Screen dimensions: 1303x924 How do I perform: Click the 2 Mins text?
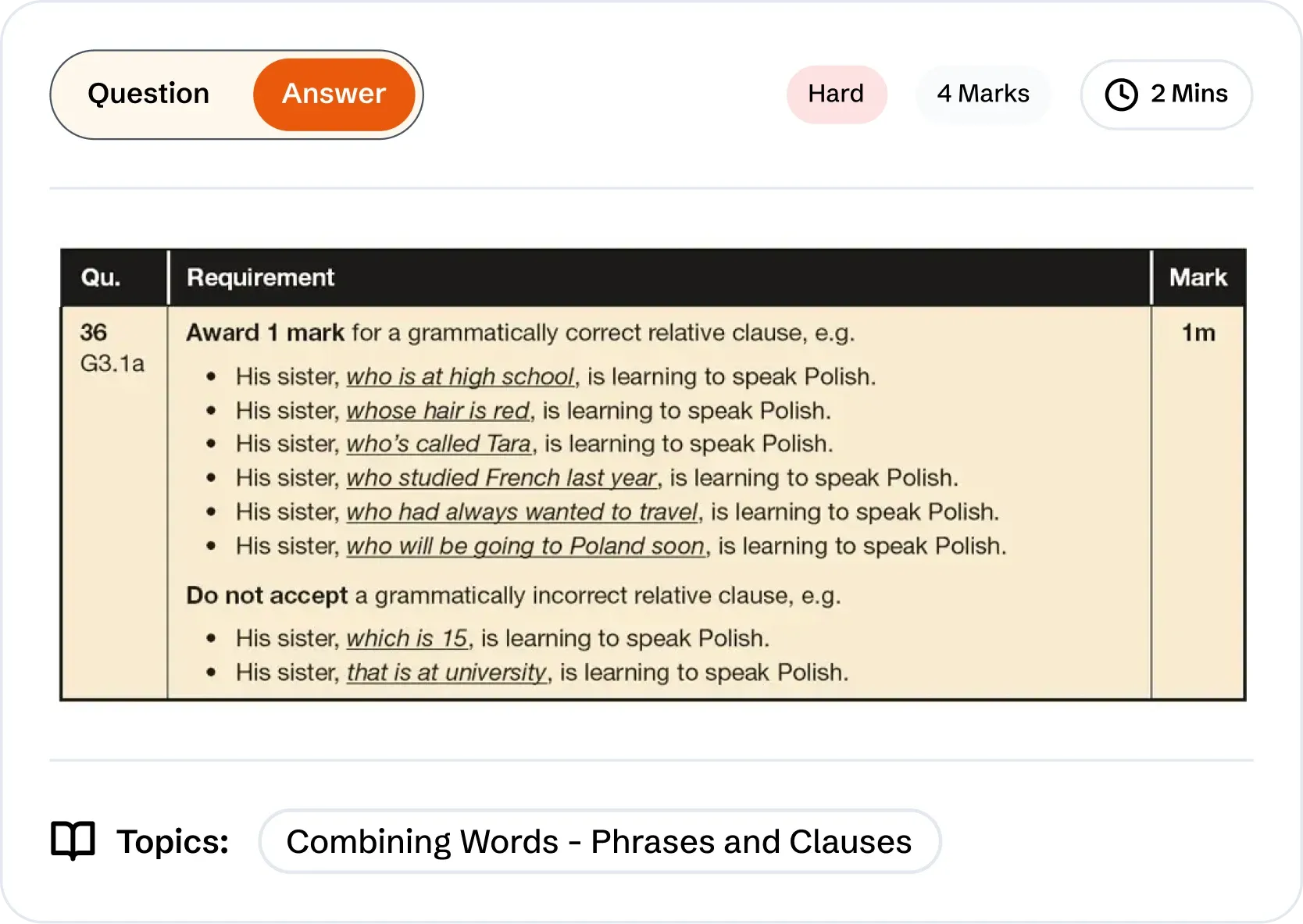pos(1189,94)
